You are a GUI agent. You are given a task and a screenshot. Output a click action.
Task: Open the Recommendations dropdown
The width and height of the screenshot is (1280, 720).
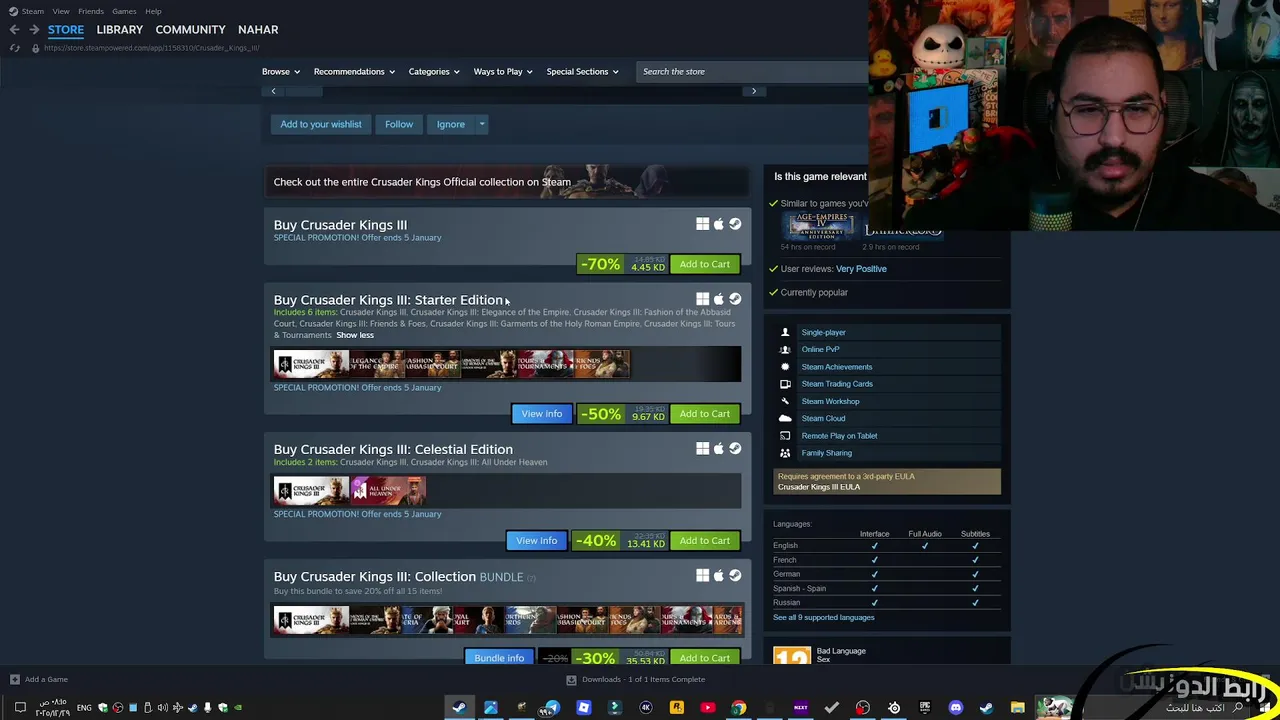(354, 72)
